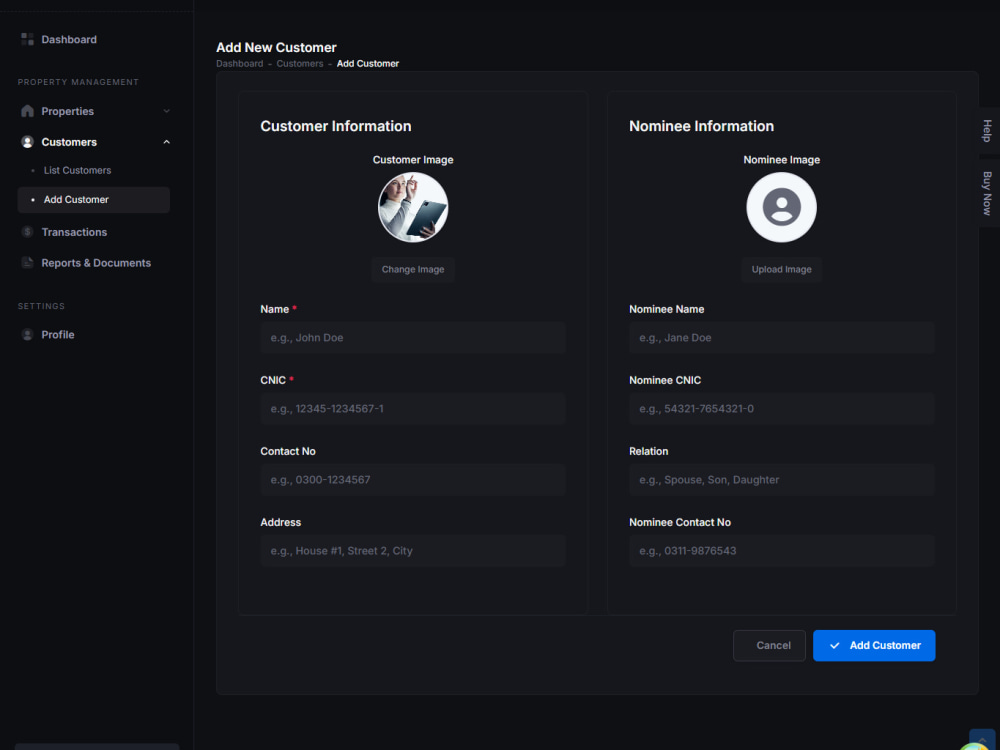The width and height of the screenshot is (1000, 750).
Task: Click the SETTINGS section label
Action: pyautogui.click(x=41, y=306)
